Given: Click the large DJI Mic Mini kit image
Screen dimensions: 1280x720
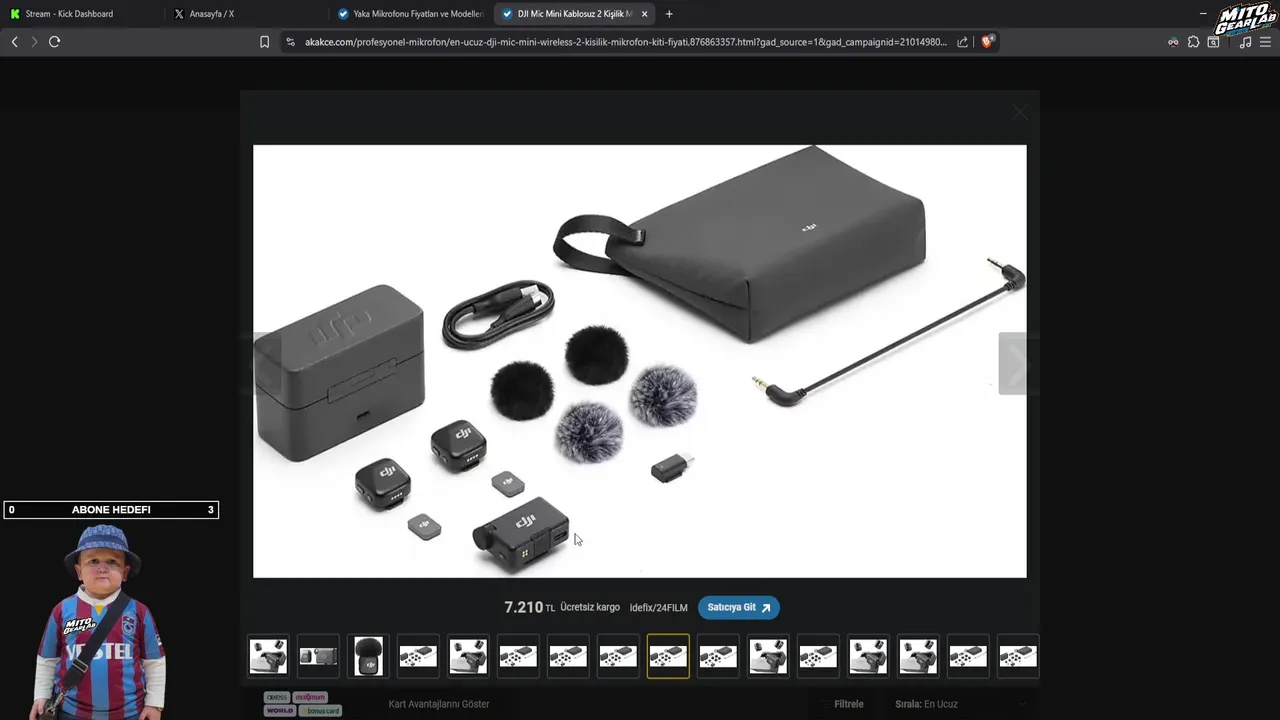Looking at the screenshot, I should 639,361.
